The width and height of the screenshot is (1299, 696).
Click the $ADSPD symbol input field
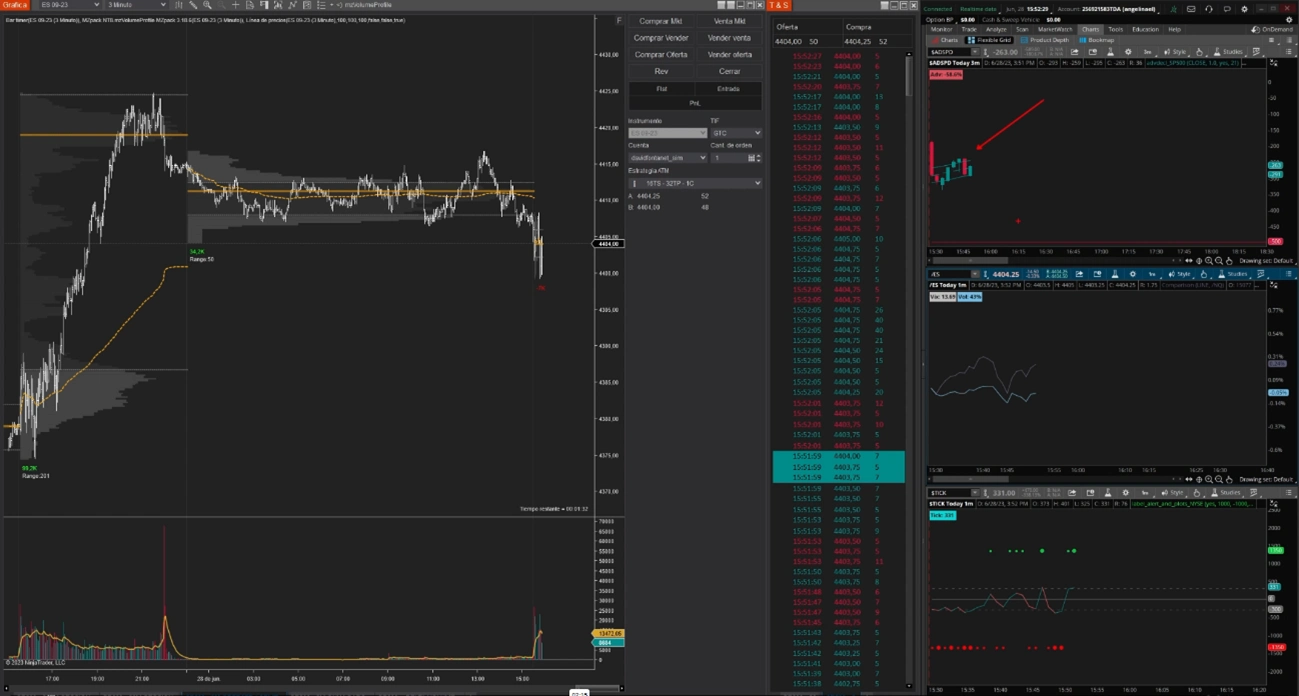pyautogui.click(x=949, y=52)
